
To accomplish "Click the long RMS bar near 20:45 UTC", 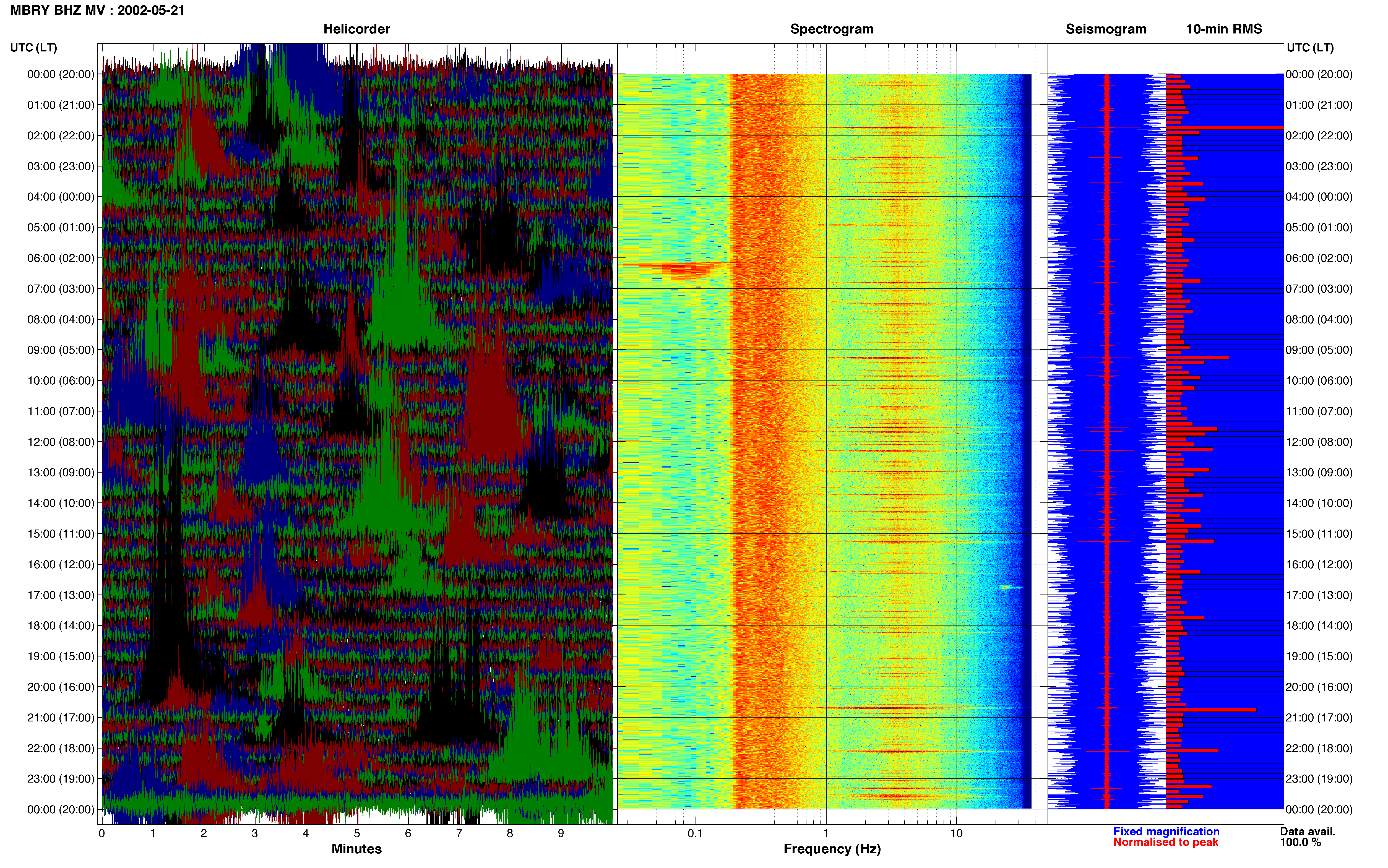I will pyautogui.click(x=1211, y=710).
